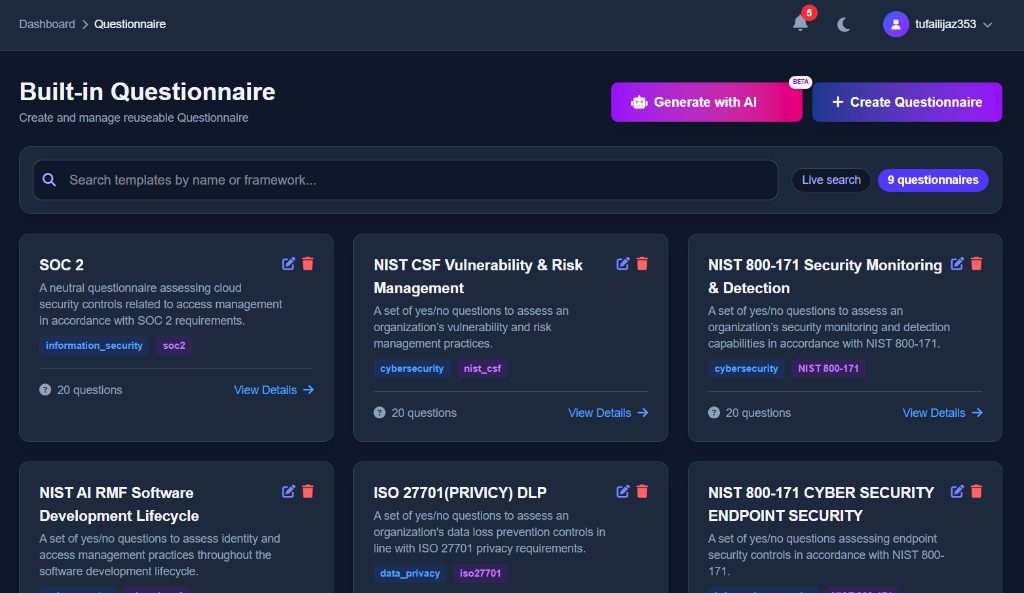
Task: Open the notifications bell
Action: pos(800,24)
